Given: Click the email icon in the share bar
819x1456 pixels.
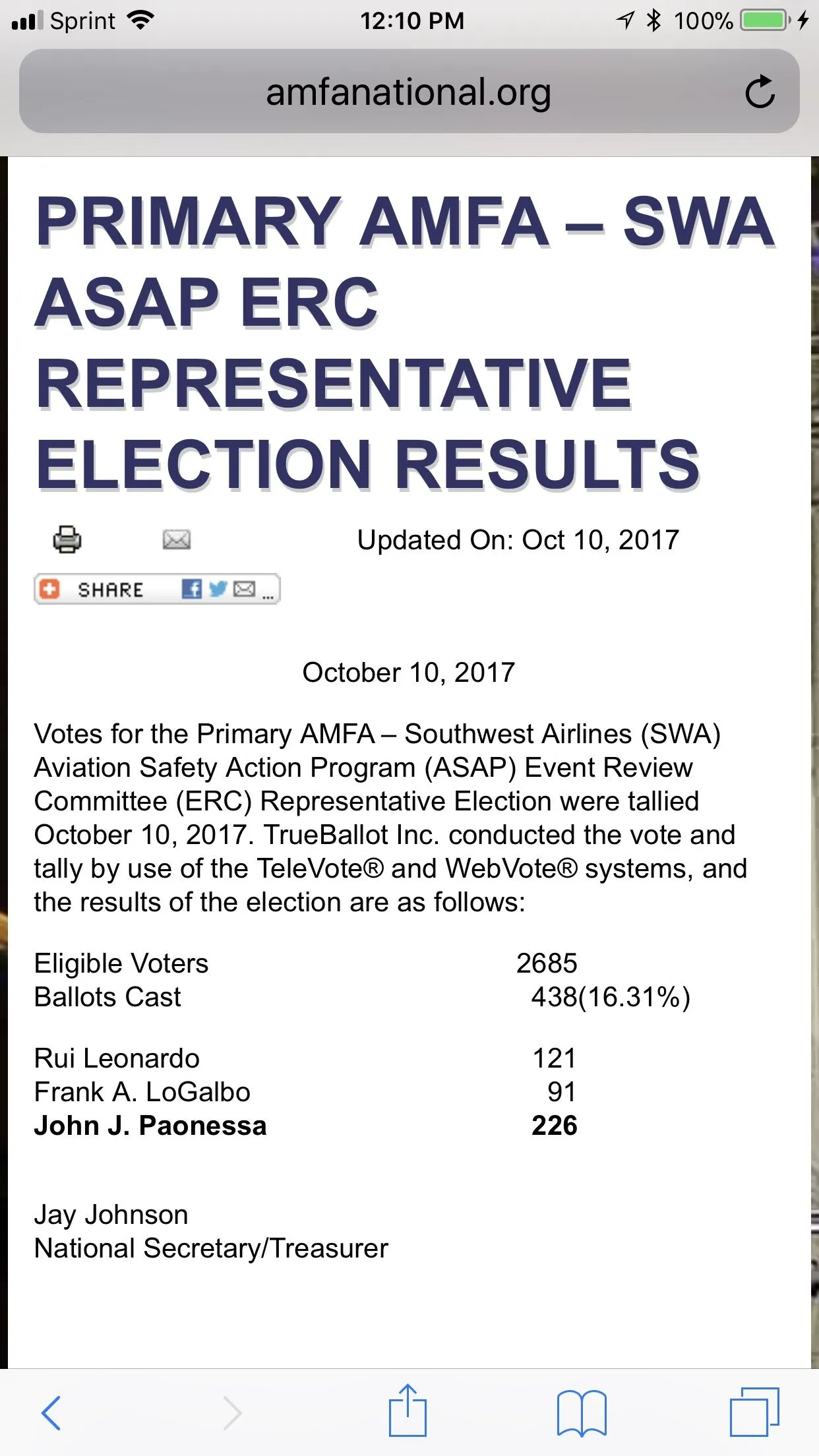Looking at the screenshot, I should coord(244,589).
